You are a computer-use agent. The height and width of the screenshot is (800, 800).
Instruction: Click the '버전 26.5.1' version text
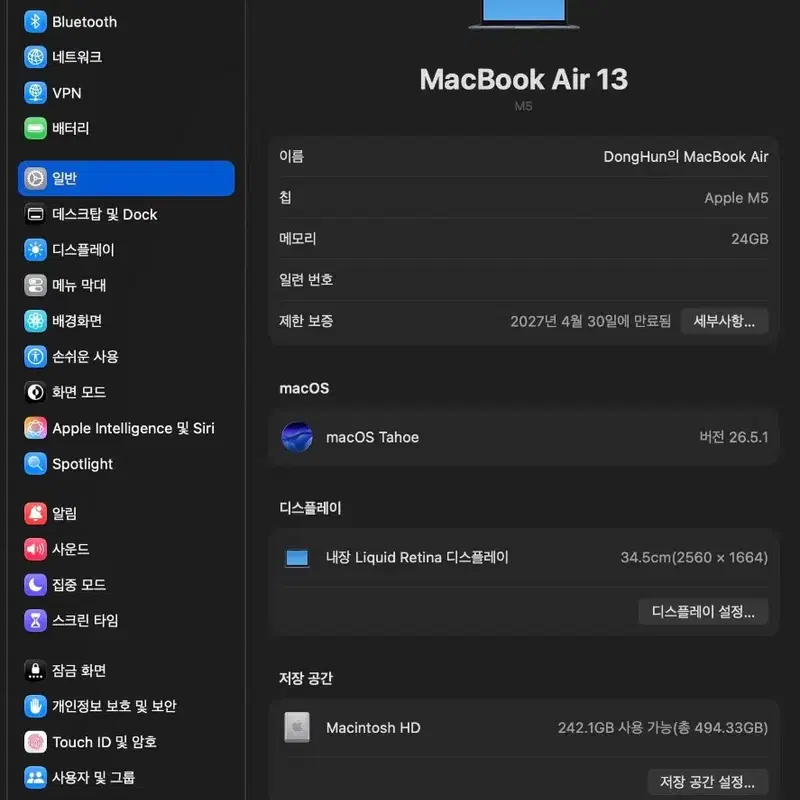pyautogui.click(x=734, y=437)
